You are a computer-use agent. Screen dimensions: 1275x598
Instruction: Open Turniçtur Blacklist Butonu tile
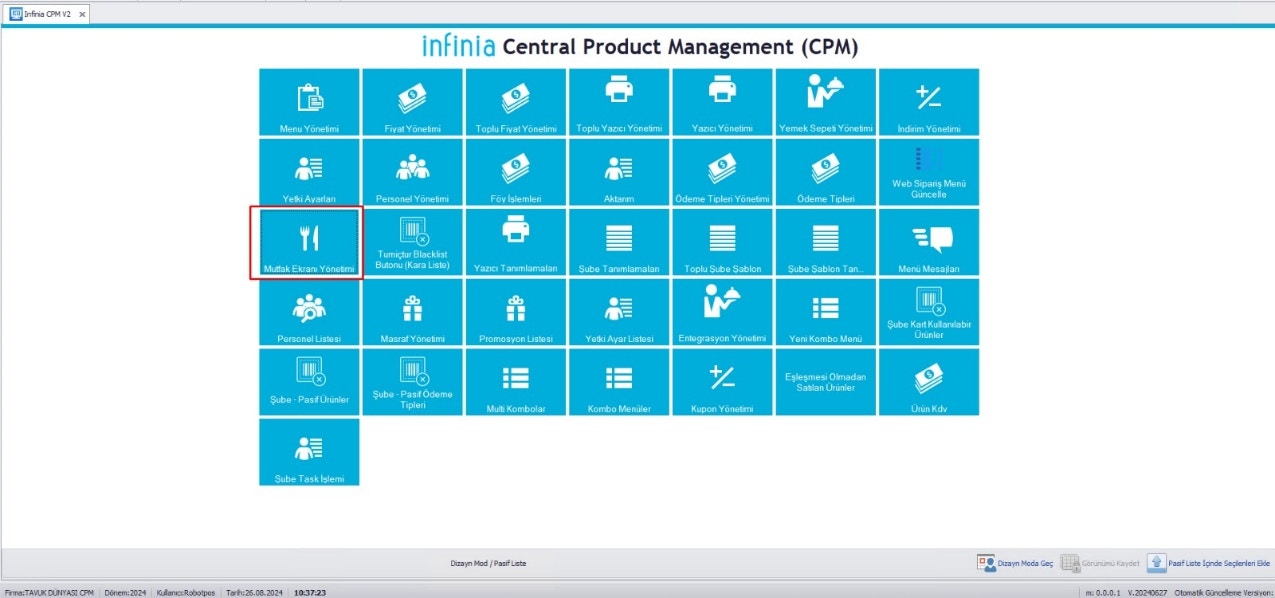click(412, 242)
